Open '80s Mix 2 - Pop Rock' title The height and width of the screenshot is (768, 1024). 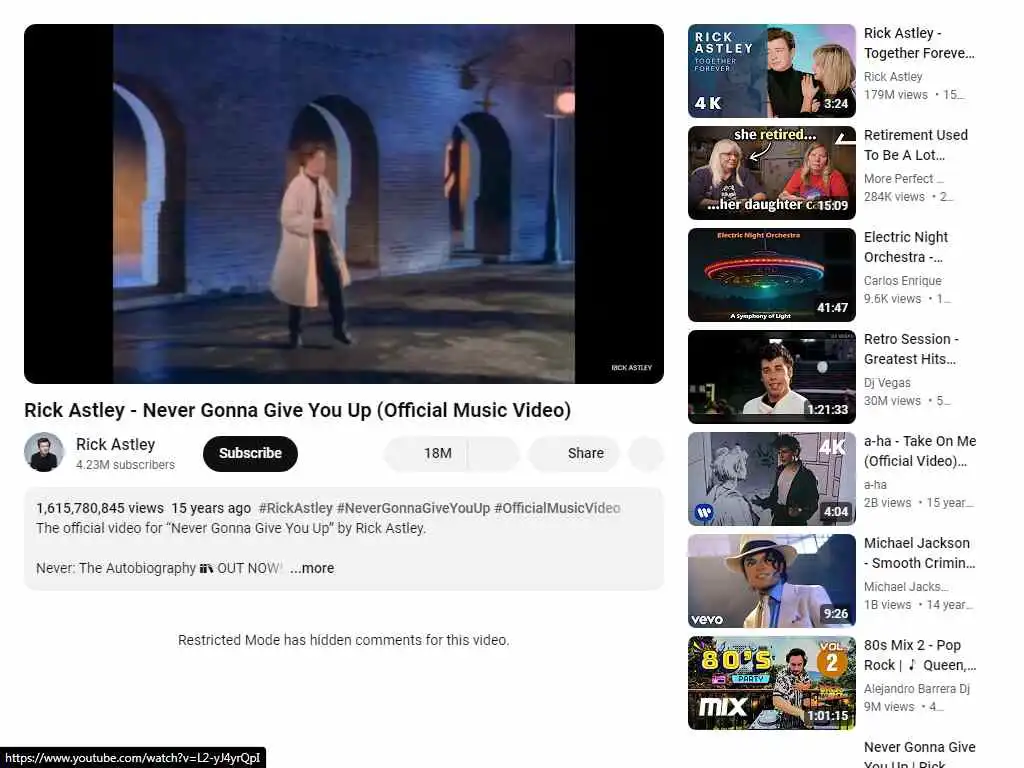click(920, 654)
